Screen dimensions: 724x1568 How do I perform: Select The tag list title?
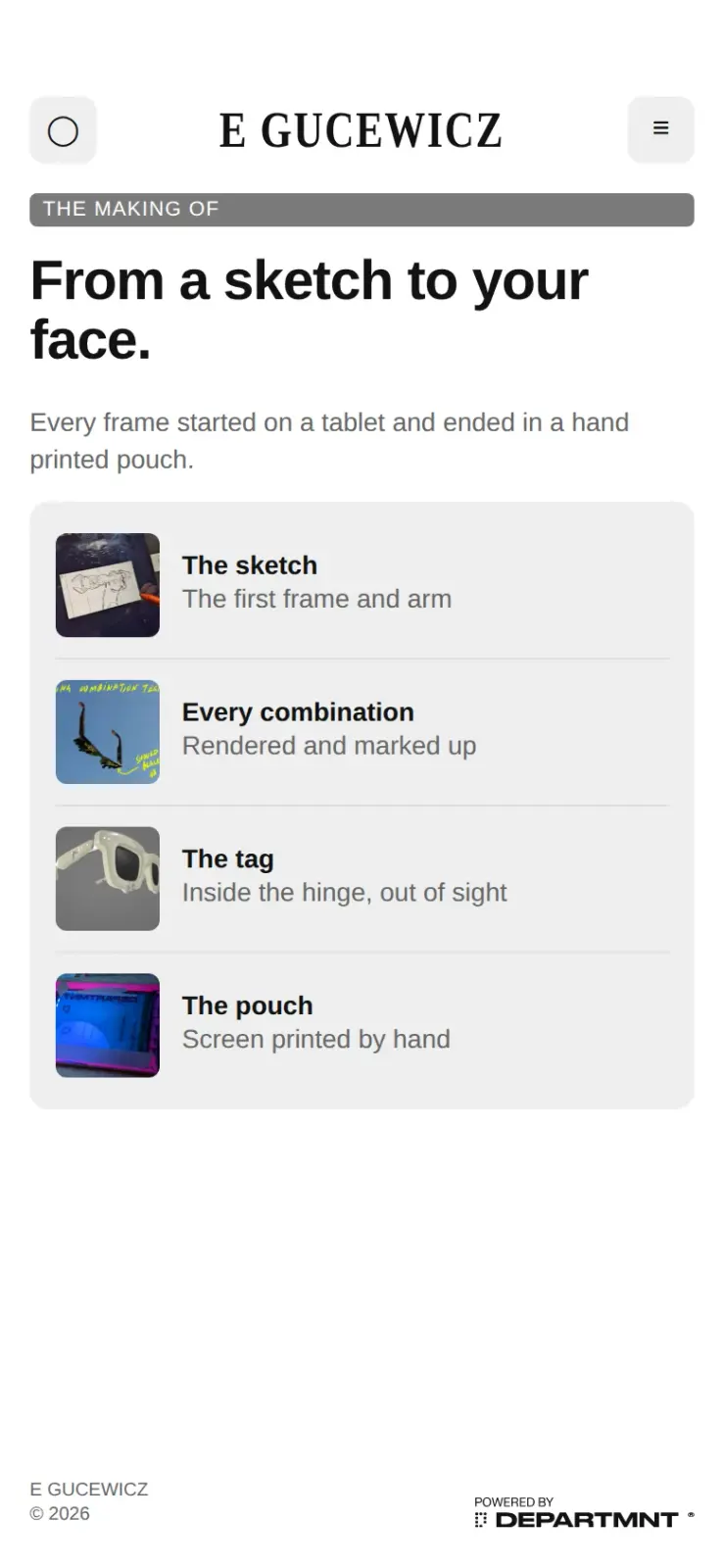228,859
